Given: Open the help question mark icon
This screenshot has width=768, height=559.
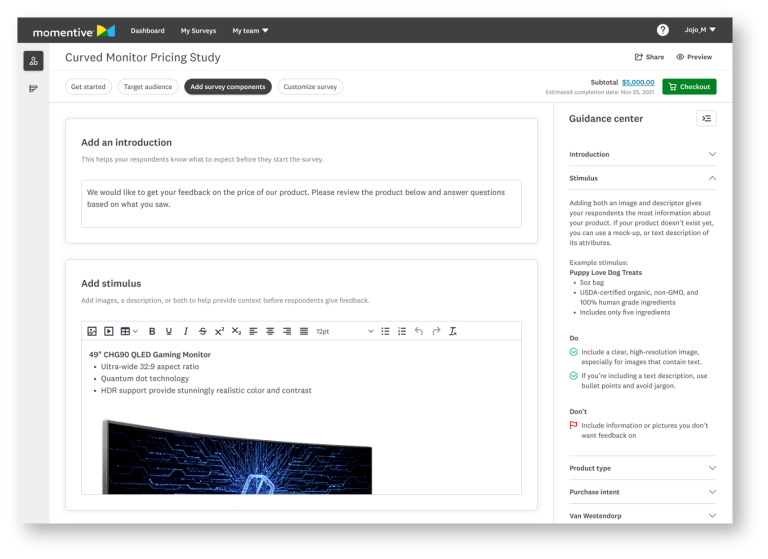Looking at the screenshot, I should [x=662, y=30].
